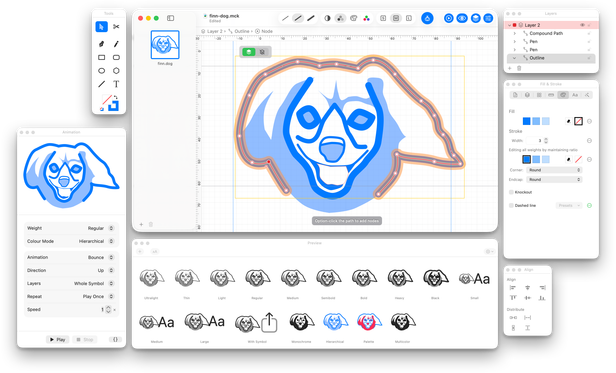Click the grey layer outline button on canvas

coord(262,52)
